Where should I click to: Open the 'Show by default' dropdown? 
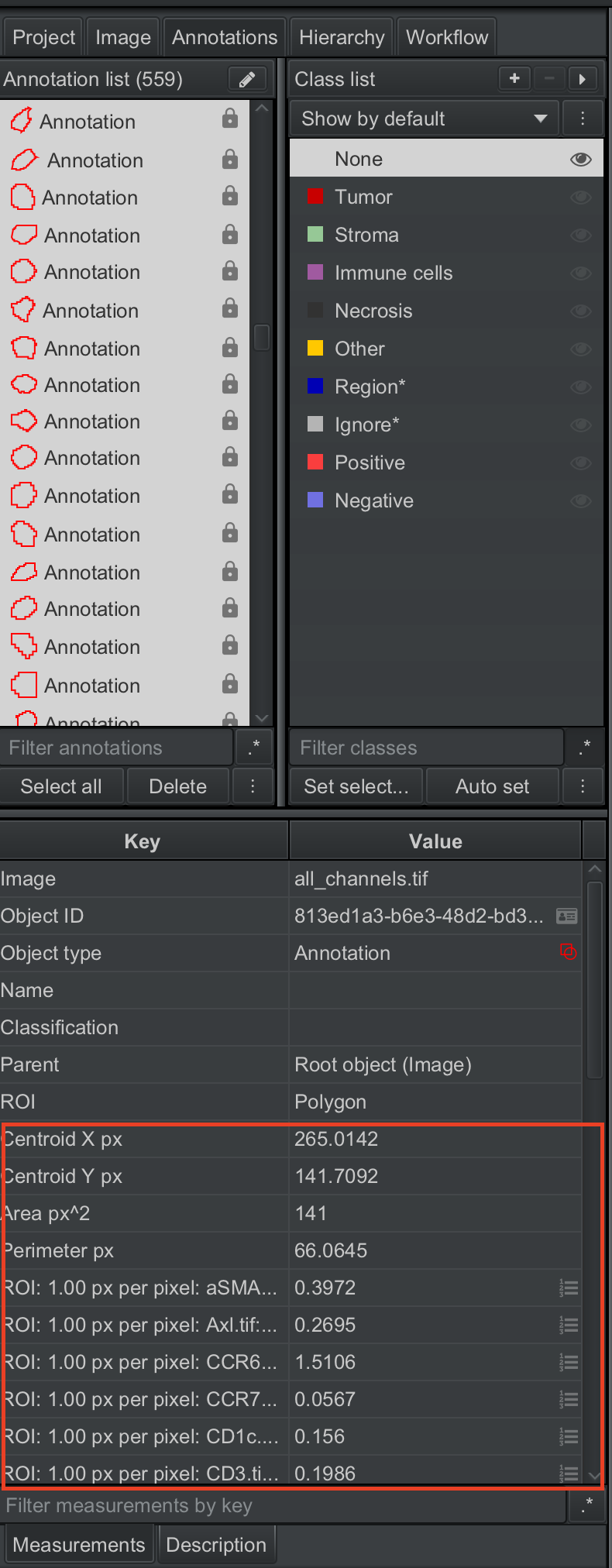[425, 119]
